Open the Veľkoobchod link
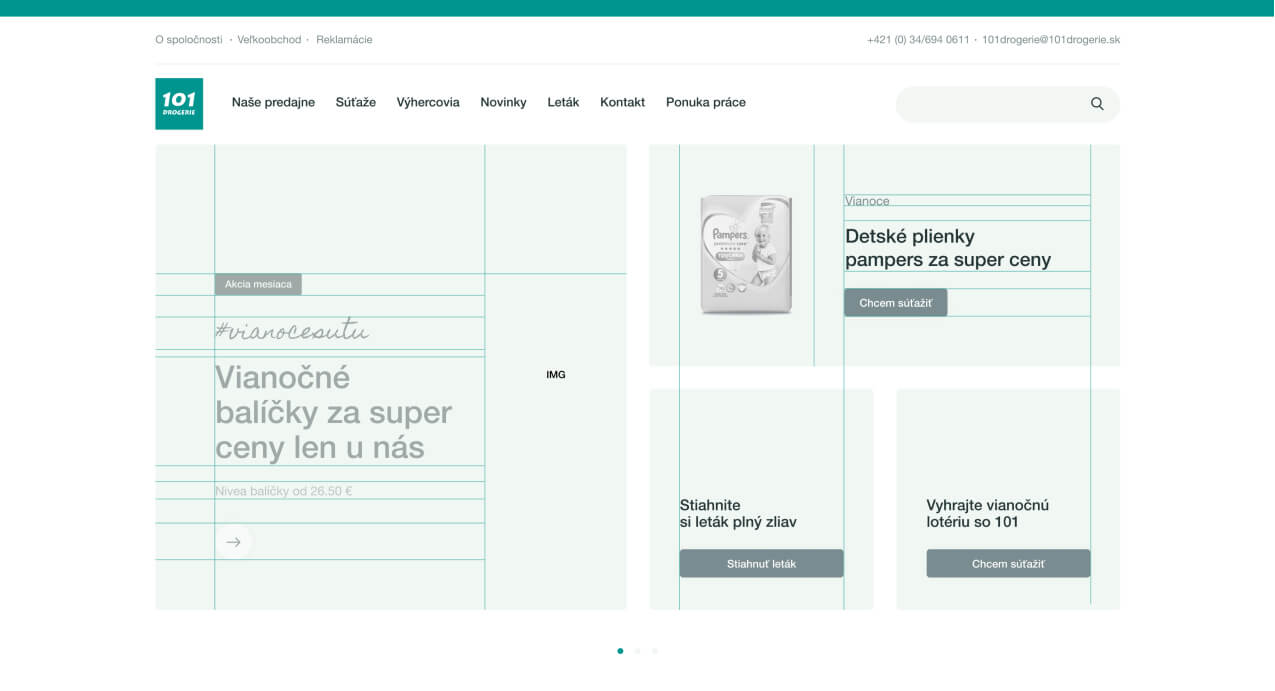This screenshot has width=1275, height=691. 269,40
